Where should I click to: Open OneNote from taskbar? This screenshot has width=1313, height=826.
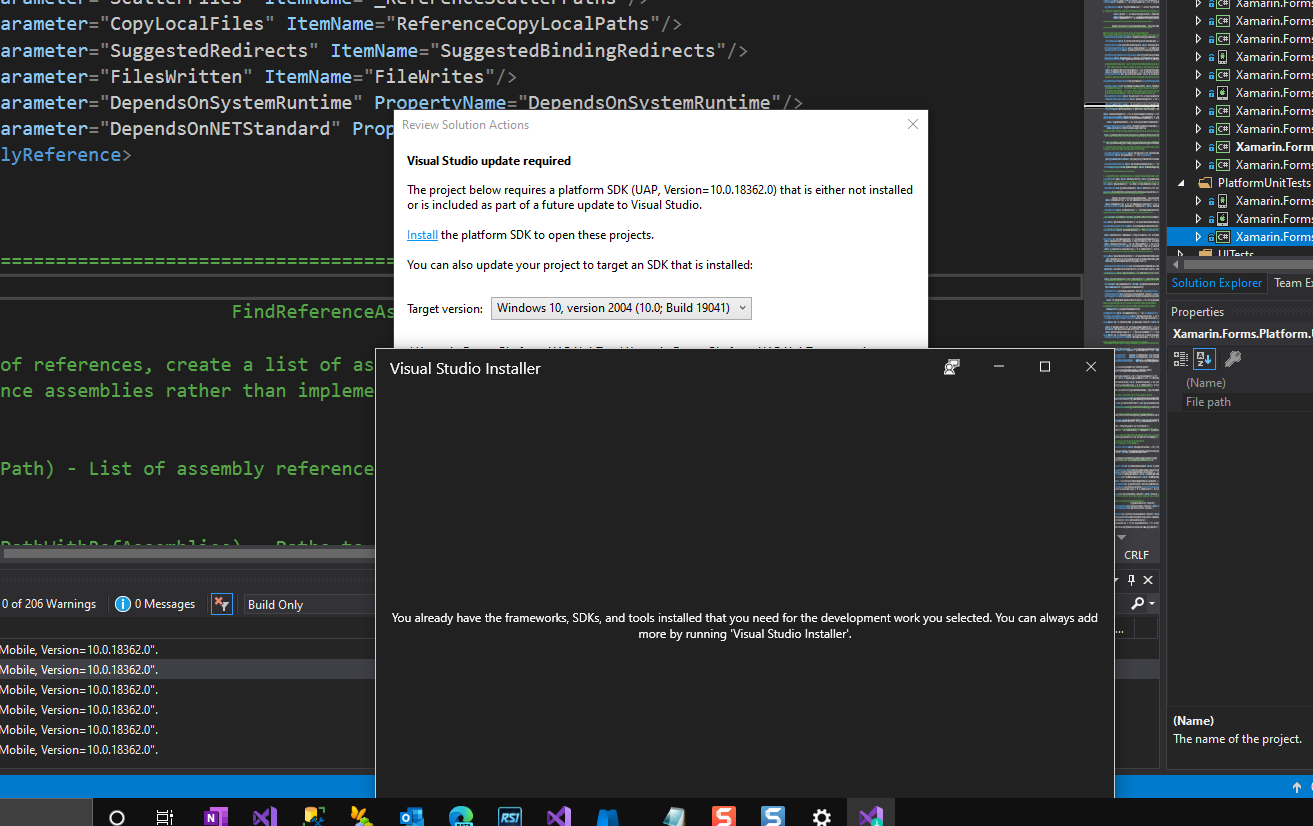pyautogui.click(x=215, y=817)
